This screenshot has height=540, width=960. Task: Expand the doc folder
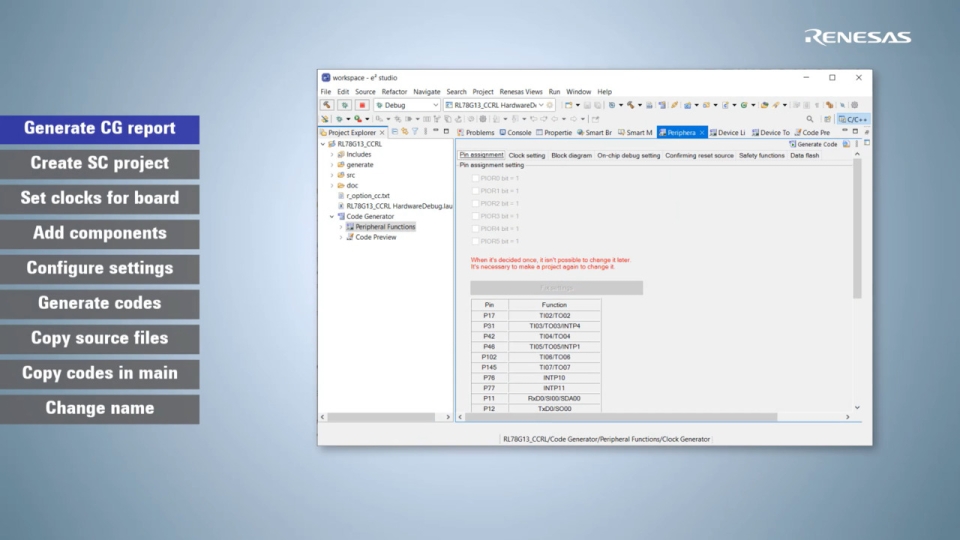click(332, 186)
